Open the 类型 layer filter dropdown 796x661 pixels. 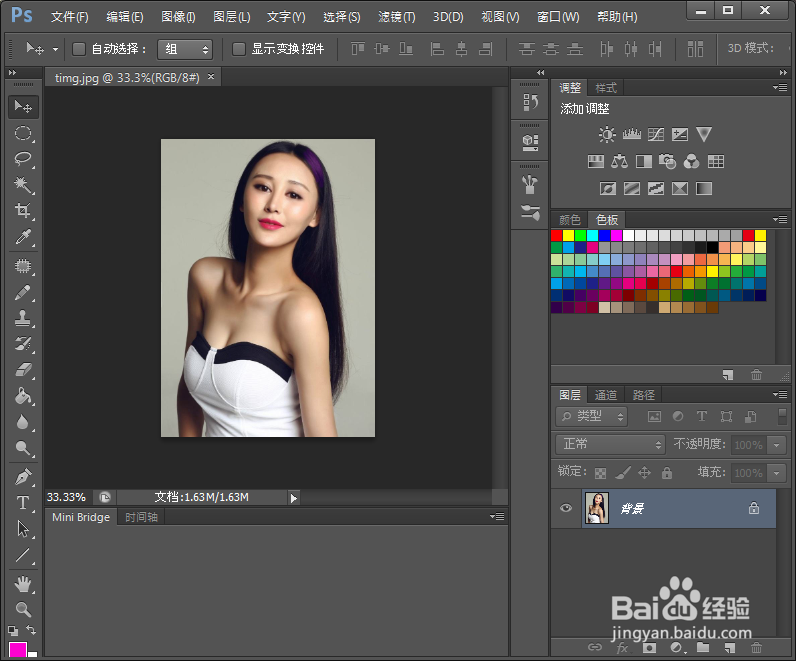591,417
